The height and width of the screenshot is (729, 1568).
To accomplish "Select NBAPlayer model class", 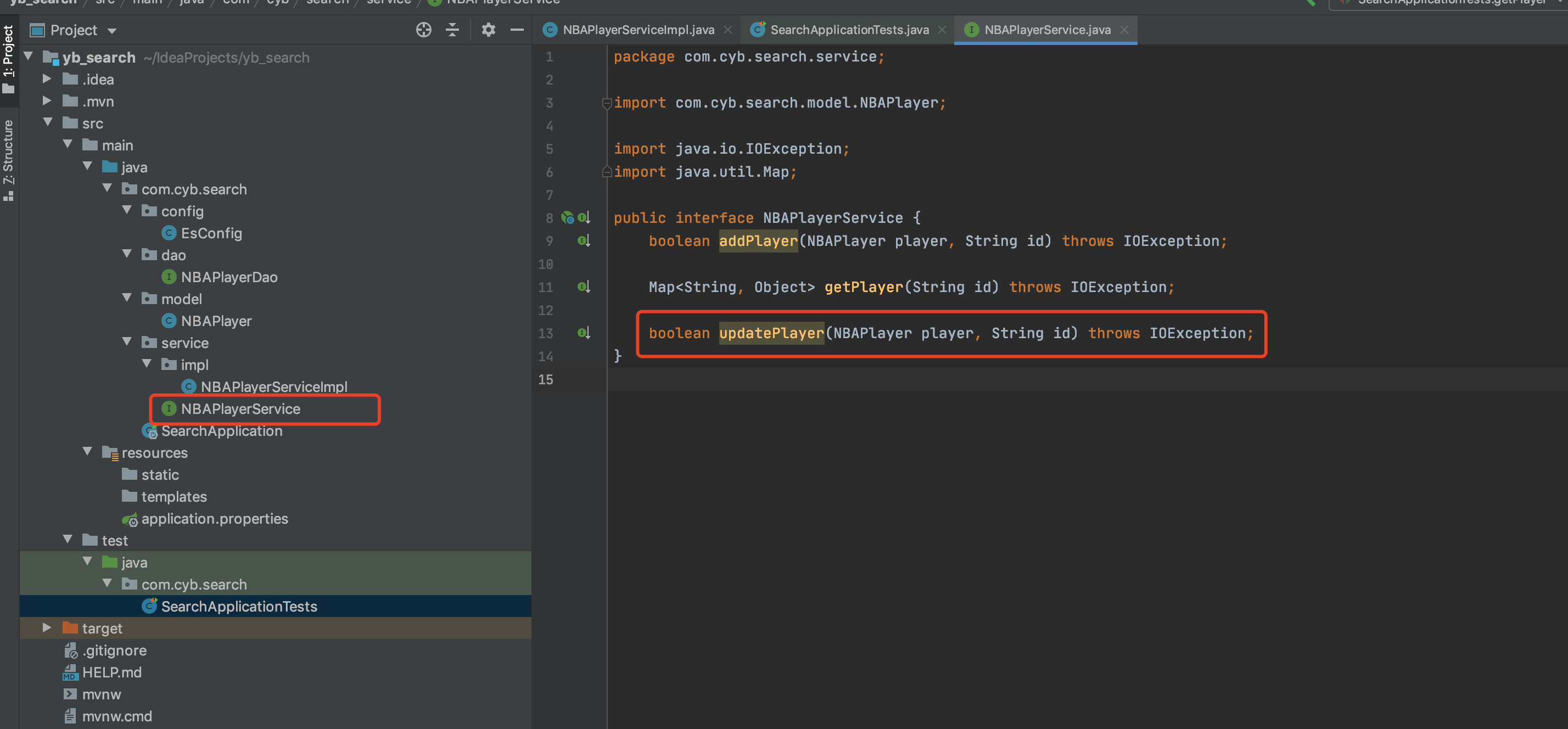I will coord(215,321).
